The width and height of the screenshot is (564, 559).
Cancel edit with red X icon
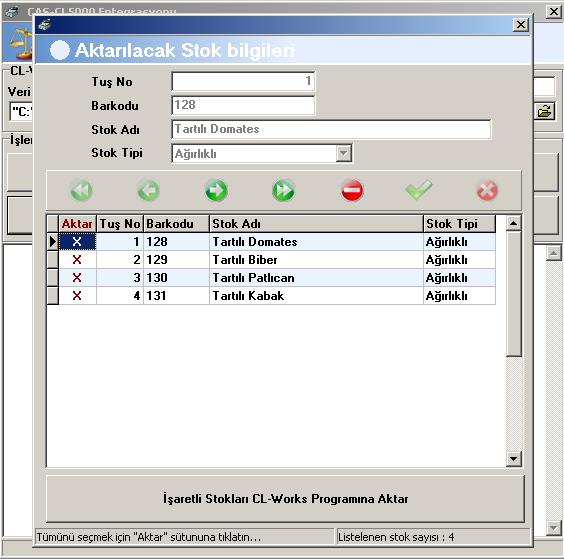click(x=487, y=190)
